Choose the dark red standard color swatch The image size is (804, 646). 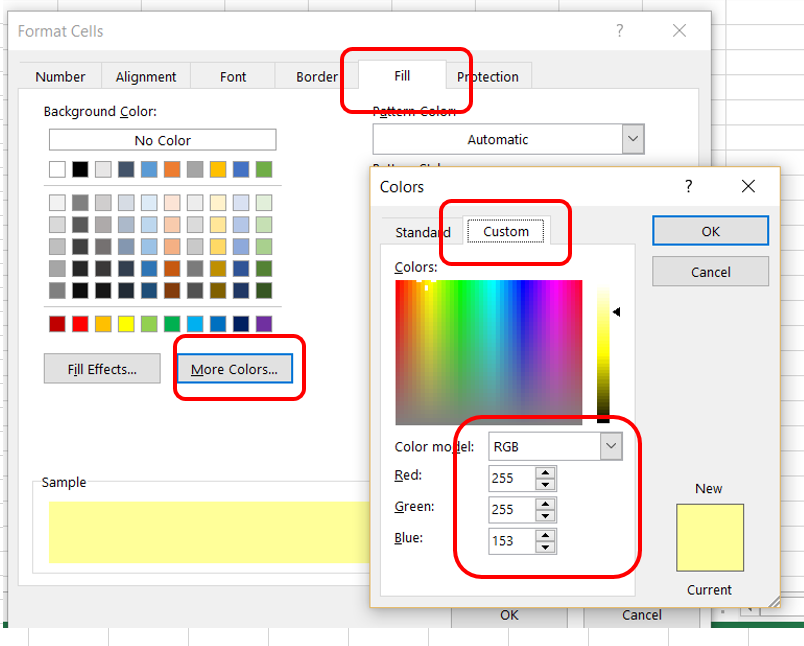pyautogui.click(x=57, y=324)
